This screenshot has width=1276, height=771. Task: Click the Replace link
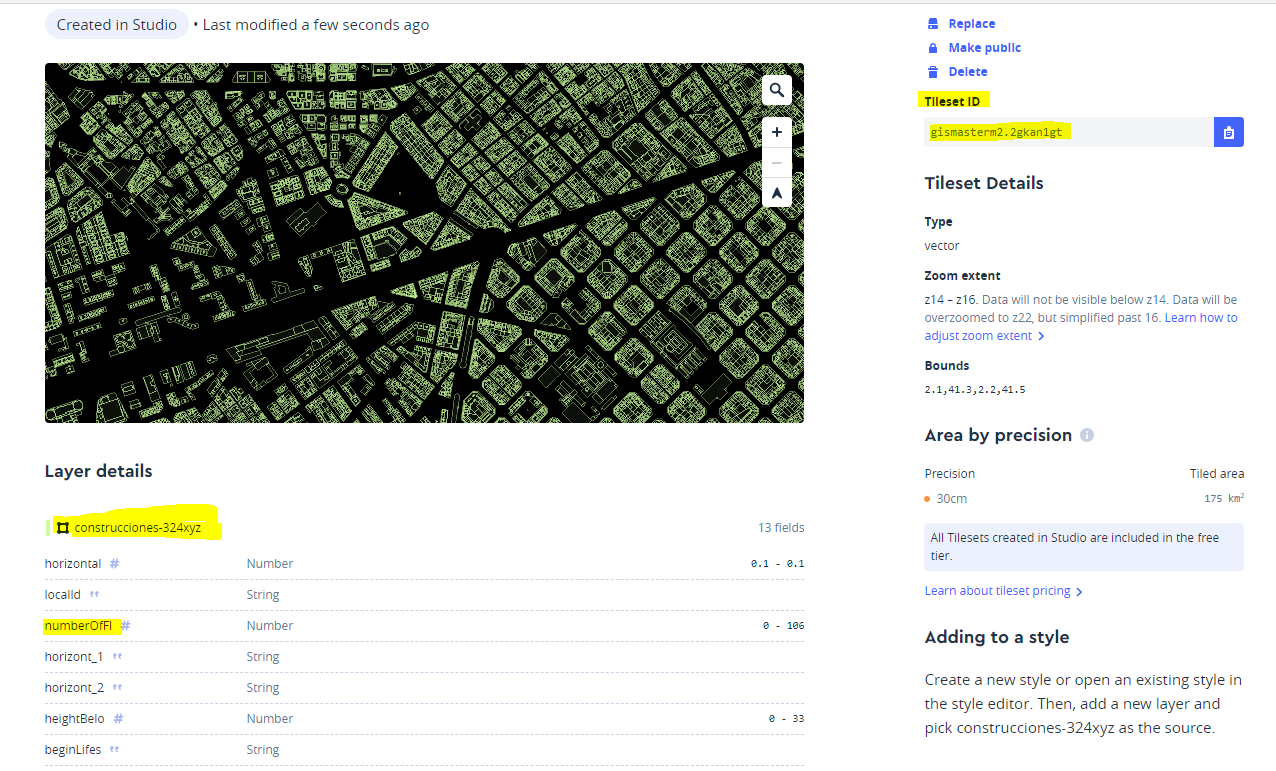971,23
